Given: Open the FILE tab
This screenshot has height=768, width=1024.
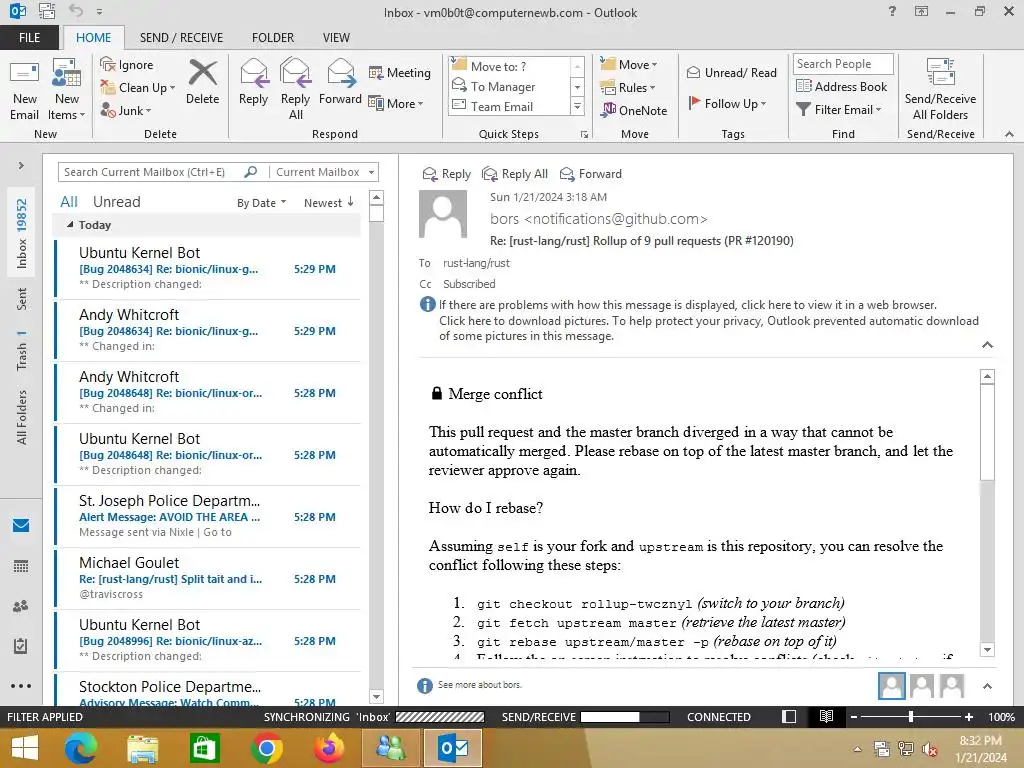Looking at the screenshot, I should (29, 37).
